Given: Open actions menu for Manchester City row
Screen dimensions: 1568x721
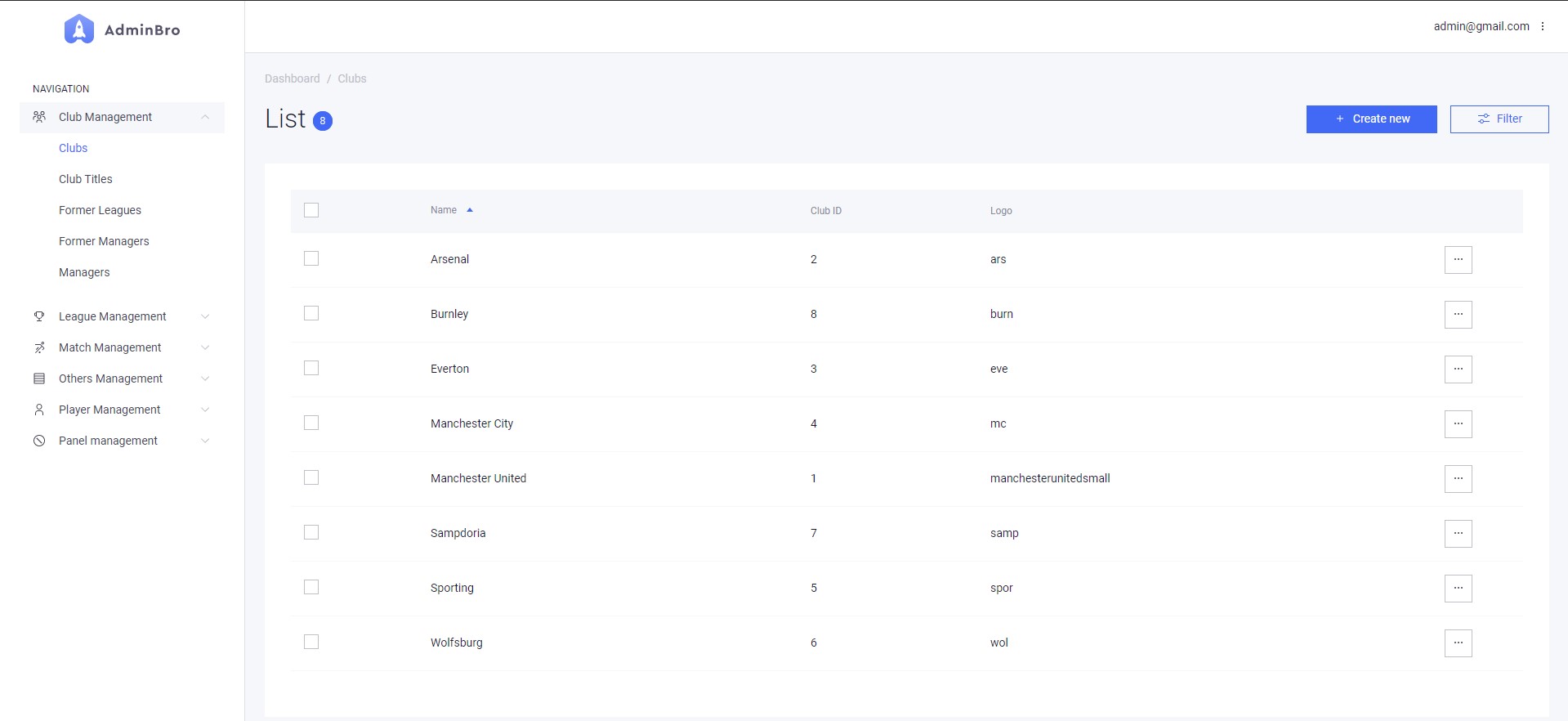Looking at the screenshot, I should pyautogui.click(x=1459, y=424).
